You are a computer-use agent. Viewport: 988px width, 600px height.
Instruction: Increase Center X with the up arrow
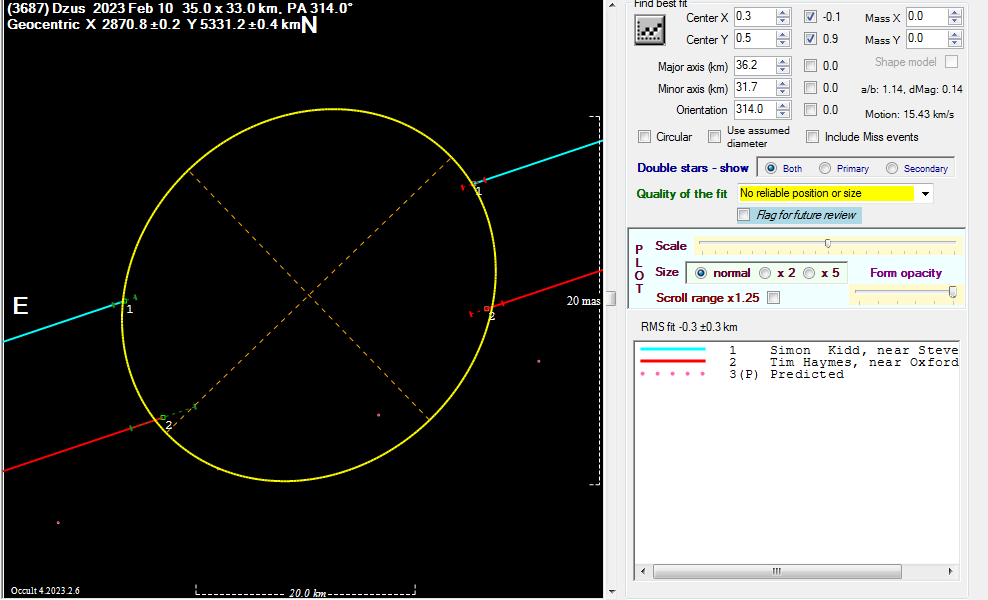783,13
